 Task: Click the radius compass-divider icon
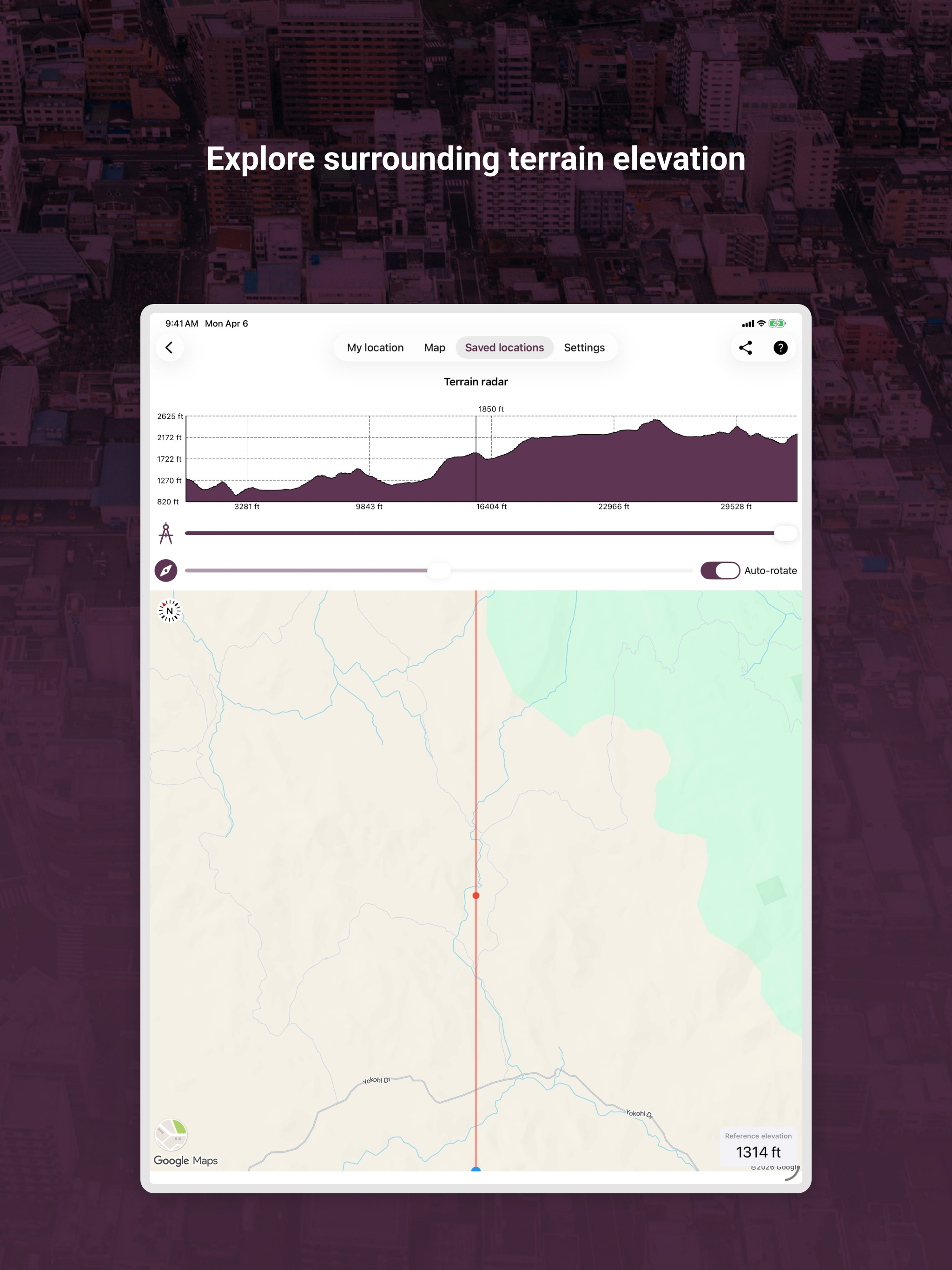coord(166,533)
